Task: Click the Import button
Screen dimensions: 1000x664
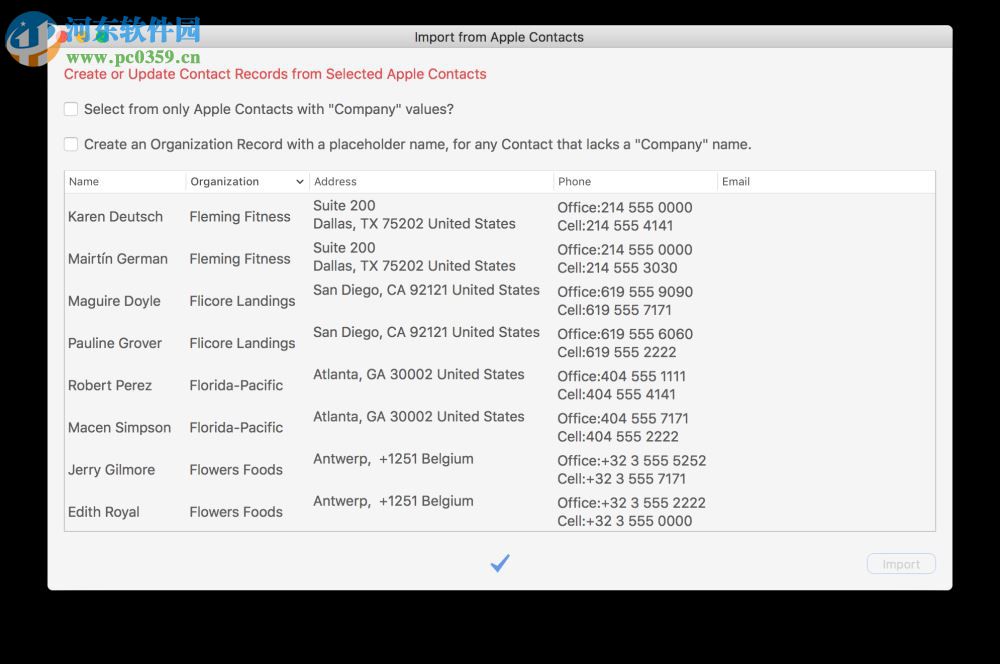Action: 900,563
